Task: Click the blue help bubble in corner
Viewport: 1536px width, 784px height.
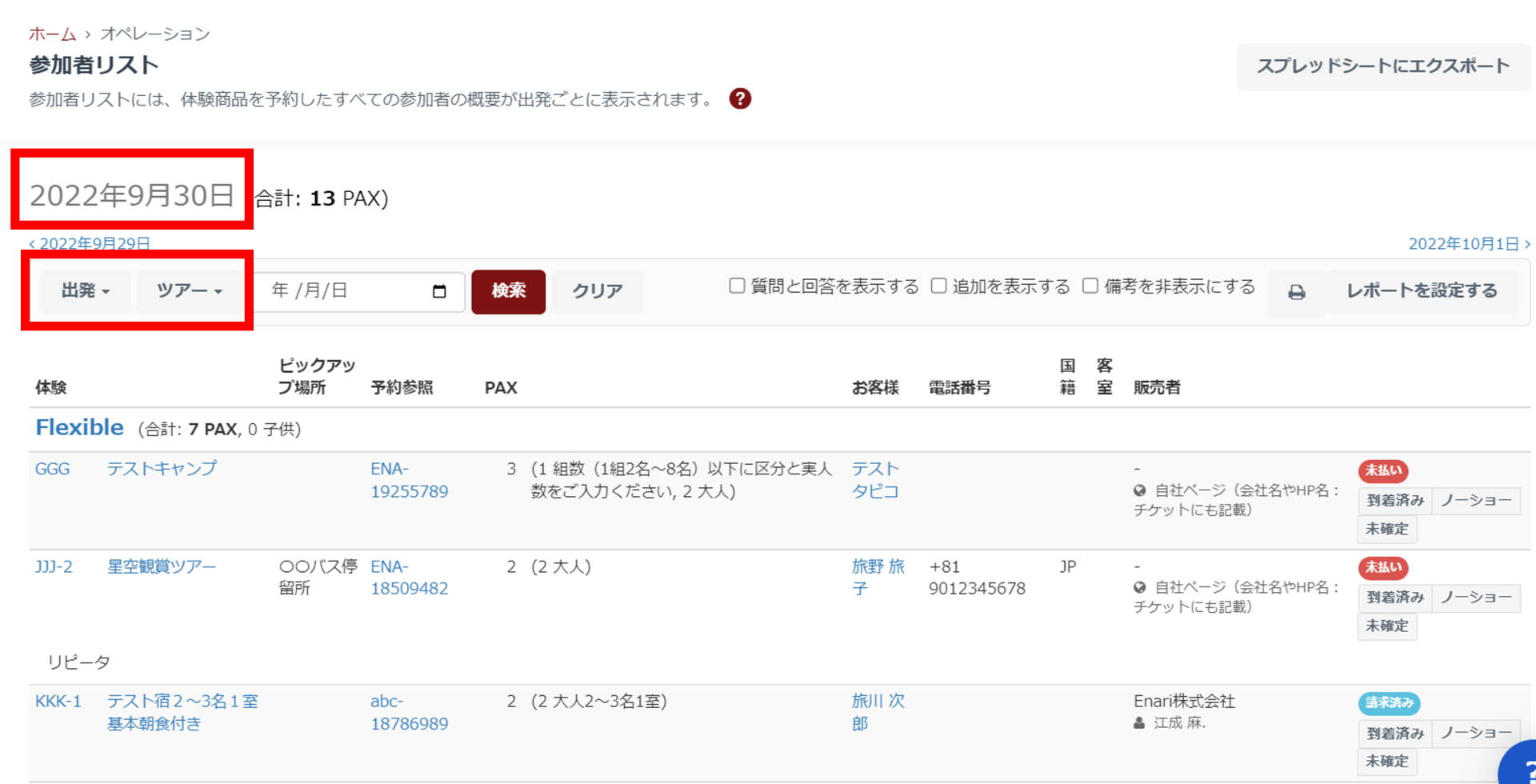Action: (x=1520, y=766)
